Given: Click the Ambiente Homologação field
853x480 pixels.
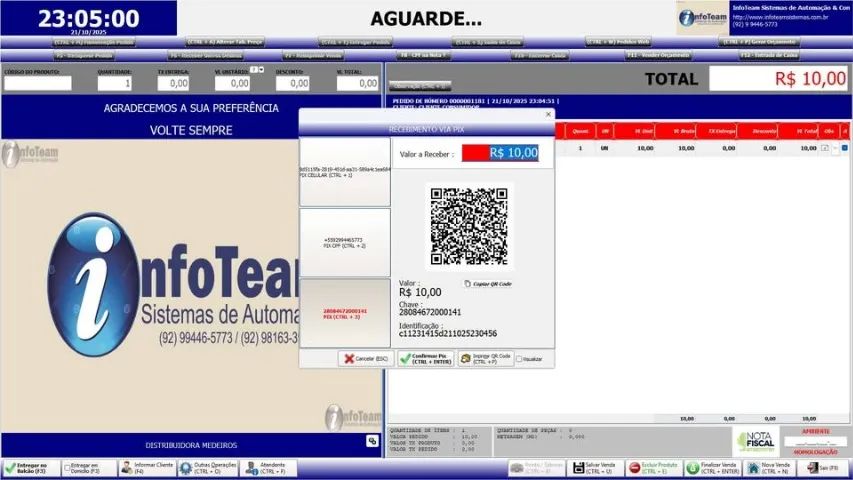Looking at the screenshot, I should 815,442.
